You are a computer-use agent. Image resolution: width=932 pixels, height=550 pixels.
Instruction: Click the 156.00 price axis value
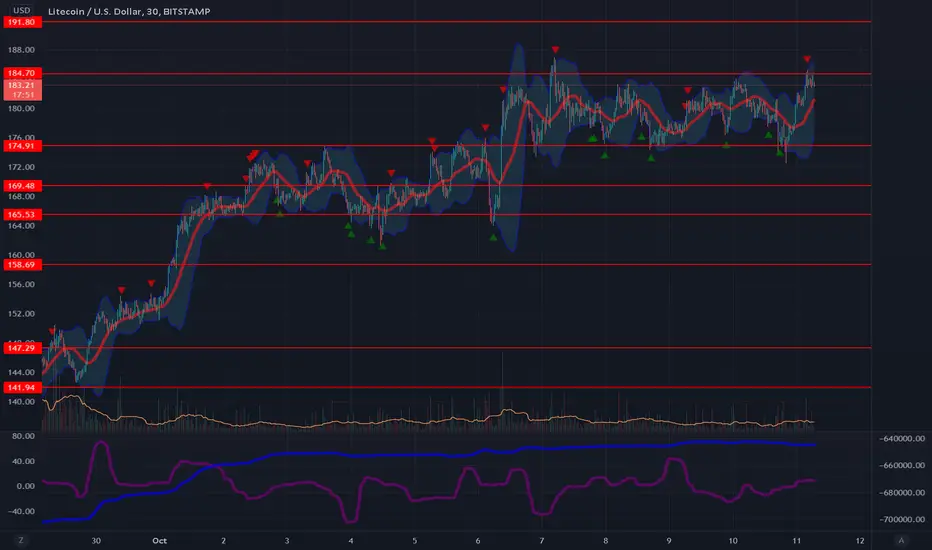[21, 284]
